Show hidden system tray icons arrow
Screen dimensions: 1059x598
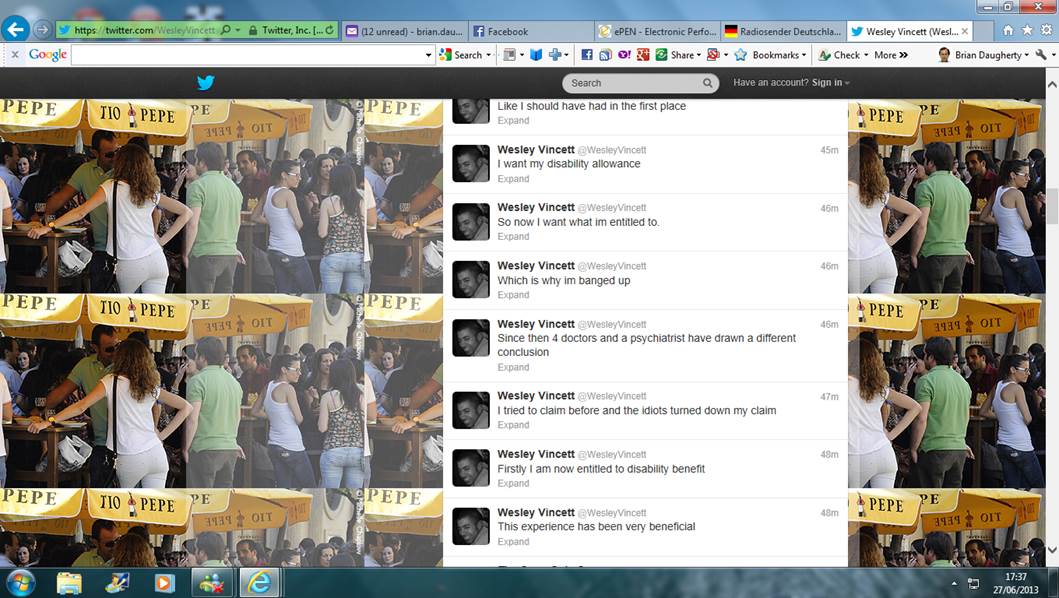click(954, 583)
